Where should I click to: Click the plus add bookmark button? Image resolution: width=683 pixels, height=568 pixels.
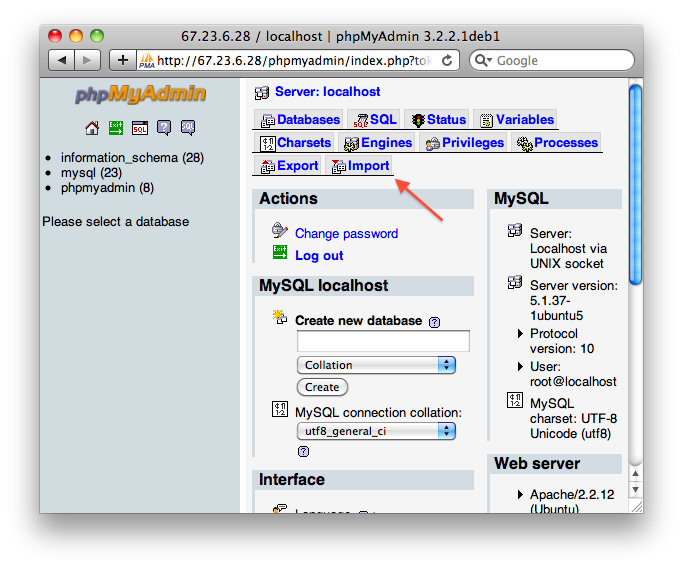click(x=123, y=60)
